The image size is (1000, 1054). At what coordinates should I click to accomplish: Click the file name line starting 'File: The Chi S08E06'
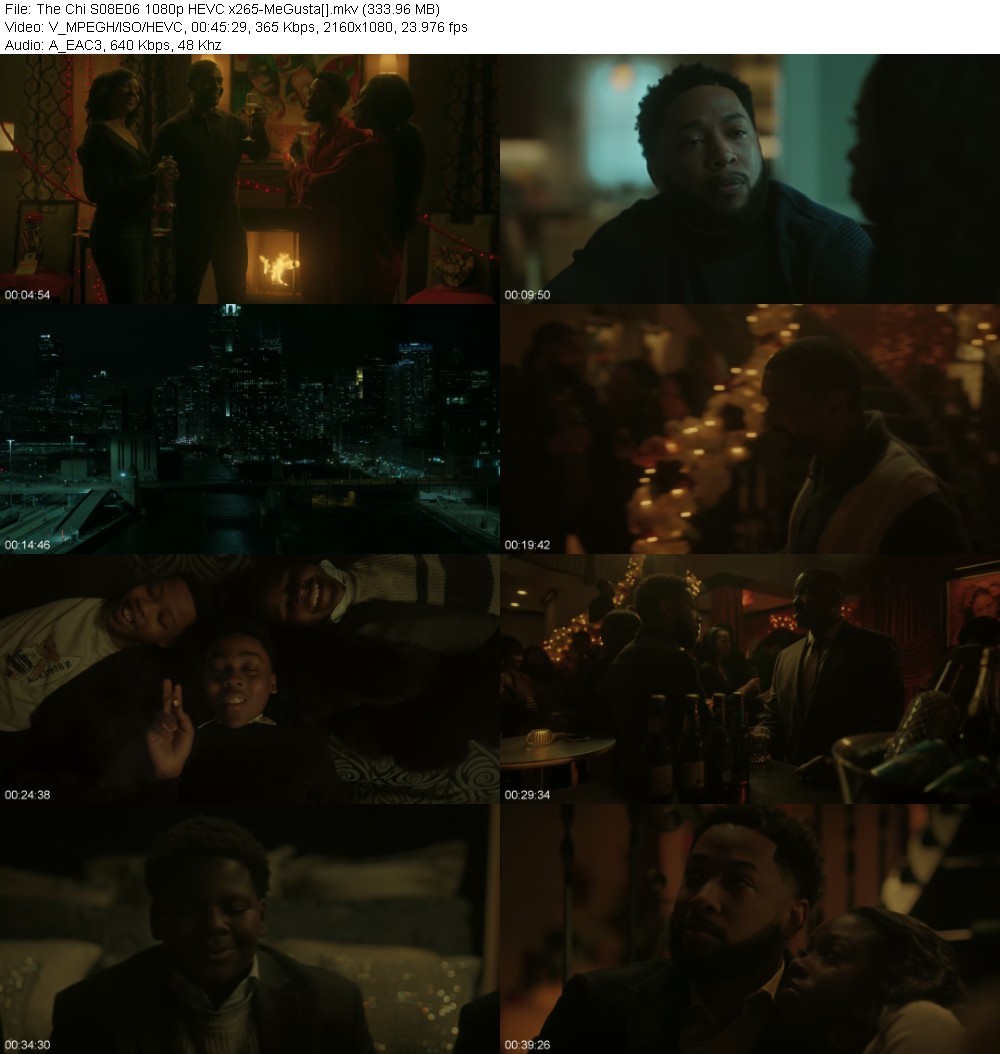click(222, 9)
